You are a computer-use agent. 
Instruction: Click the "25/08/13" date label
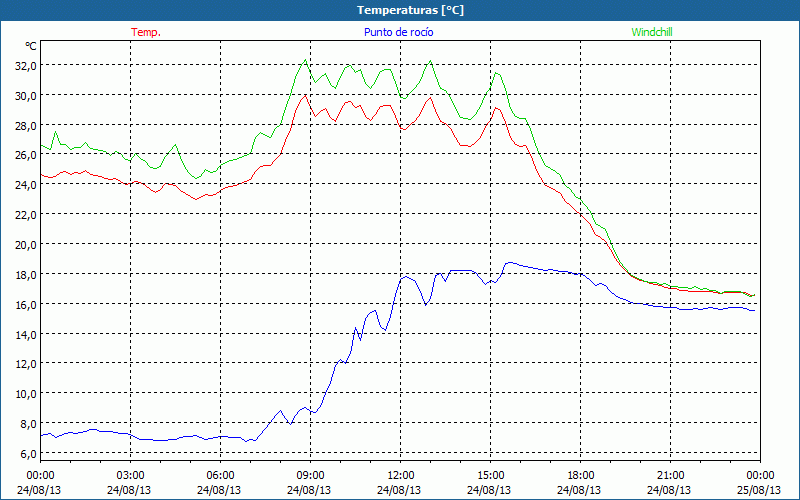[759, 490]
